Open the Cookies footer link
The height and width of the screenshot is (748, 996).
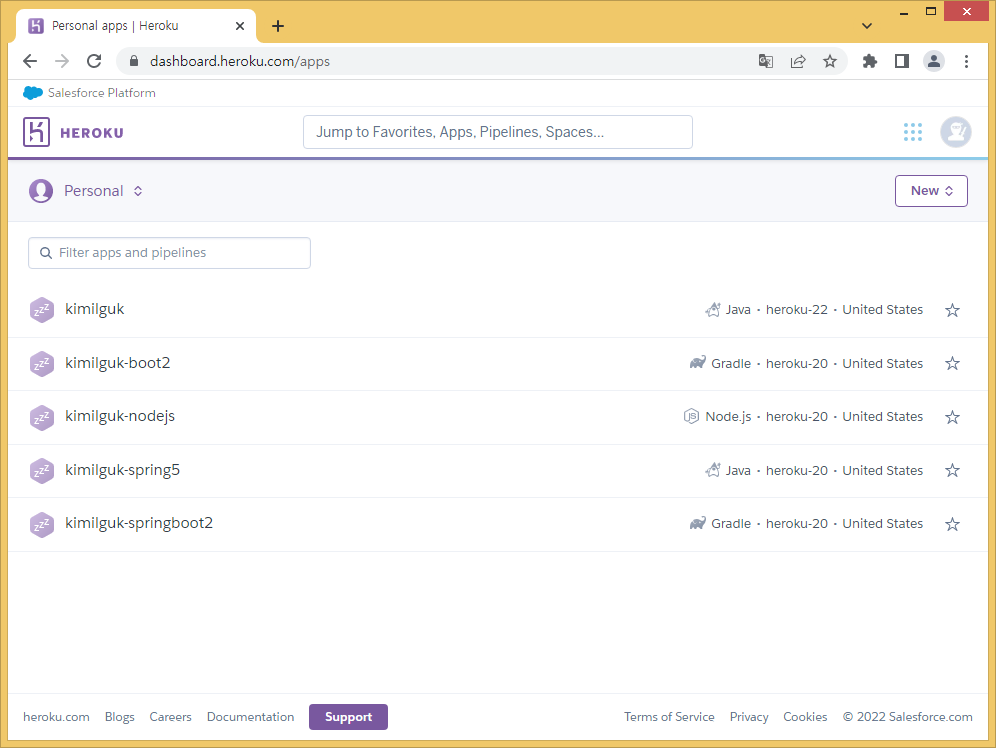click(805, 717)
